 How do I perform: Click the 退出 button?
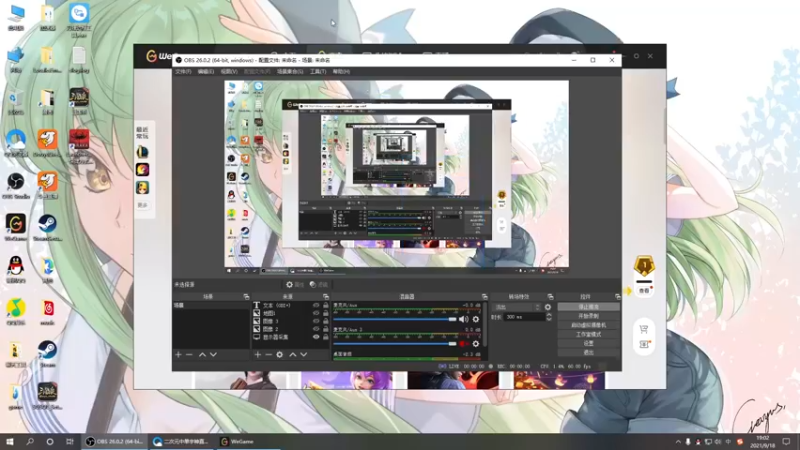tap(588, 353)
